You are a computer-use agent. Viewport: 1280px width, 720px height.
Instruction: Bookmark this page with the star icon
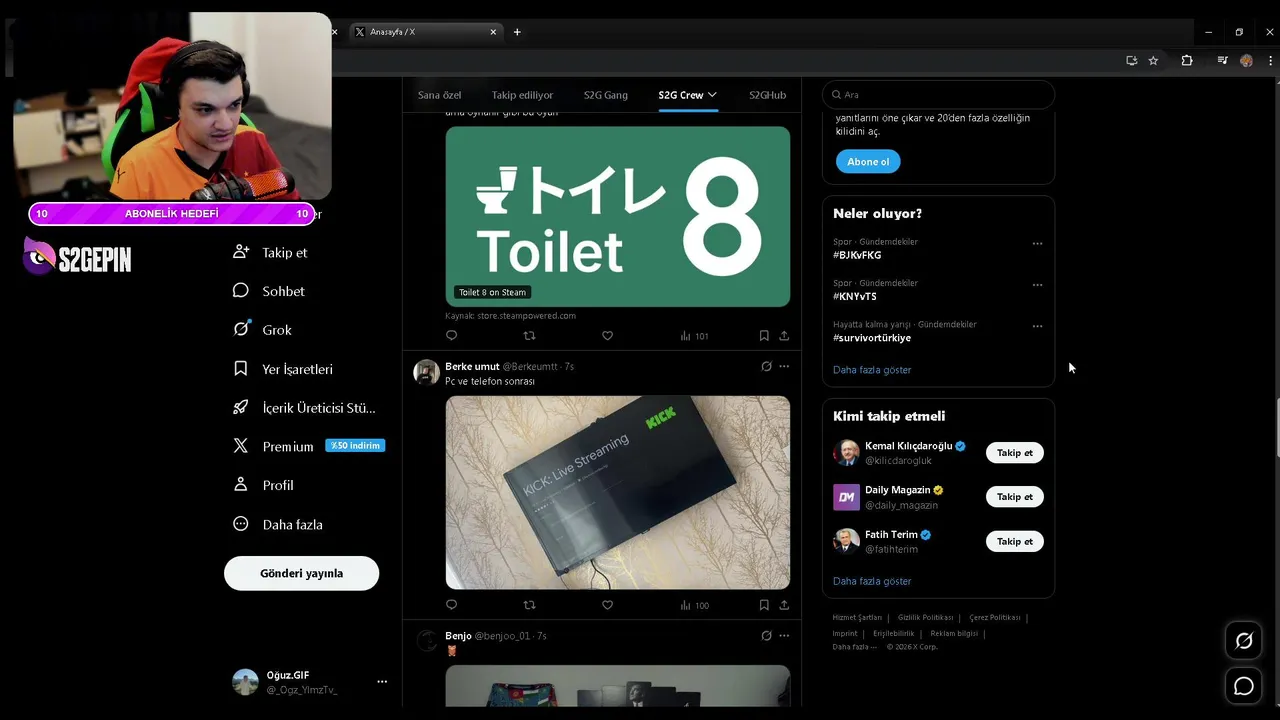point(1153,60)
